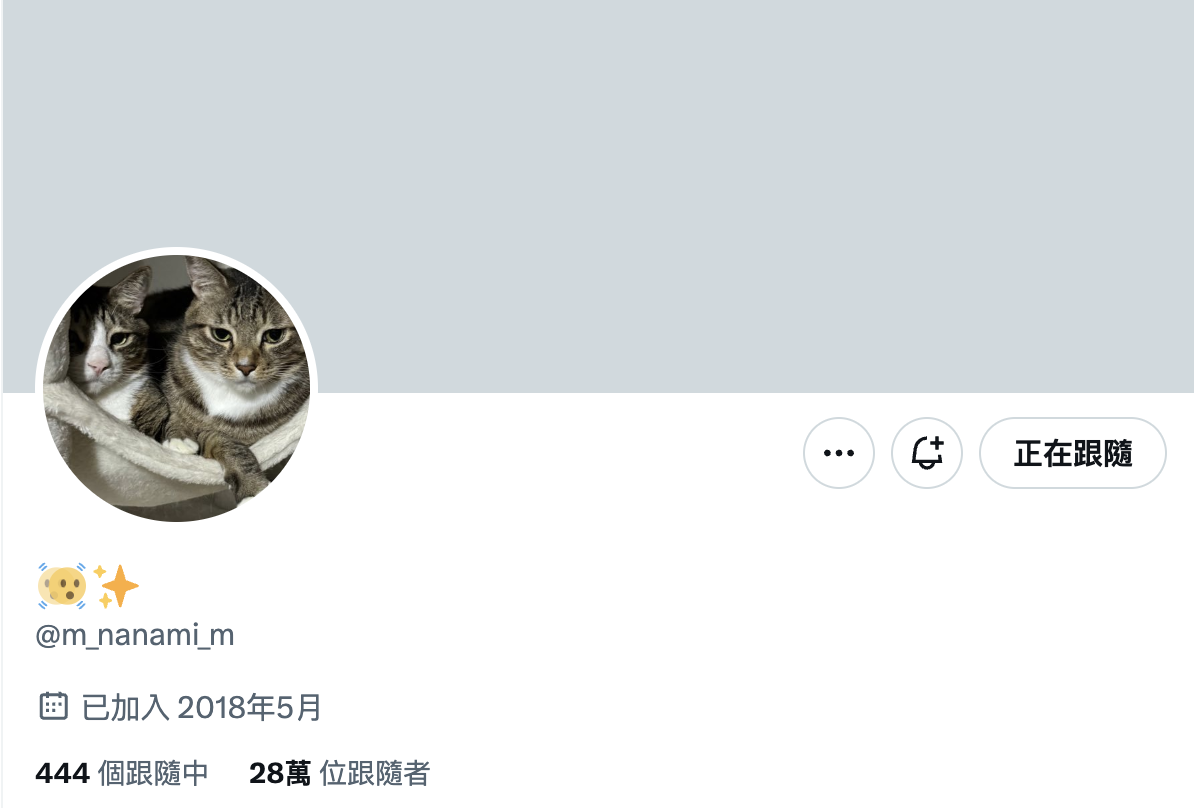Open the 個跟隨中 following list

(x=152, y=773)
